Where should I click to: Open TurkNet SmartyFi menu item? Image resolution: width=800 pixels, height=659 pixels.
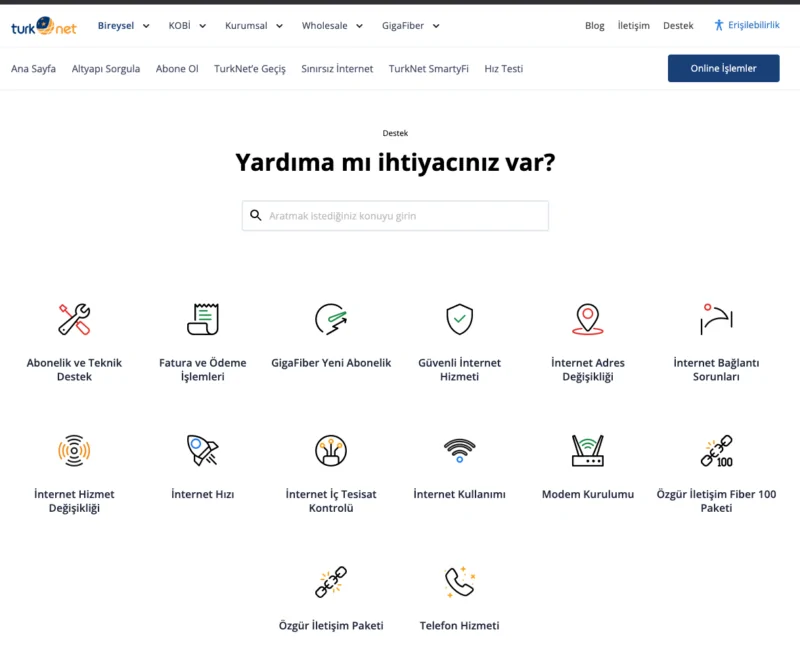click(x=429, y=68)
